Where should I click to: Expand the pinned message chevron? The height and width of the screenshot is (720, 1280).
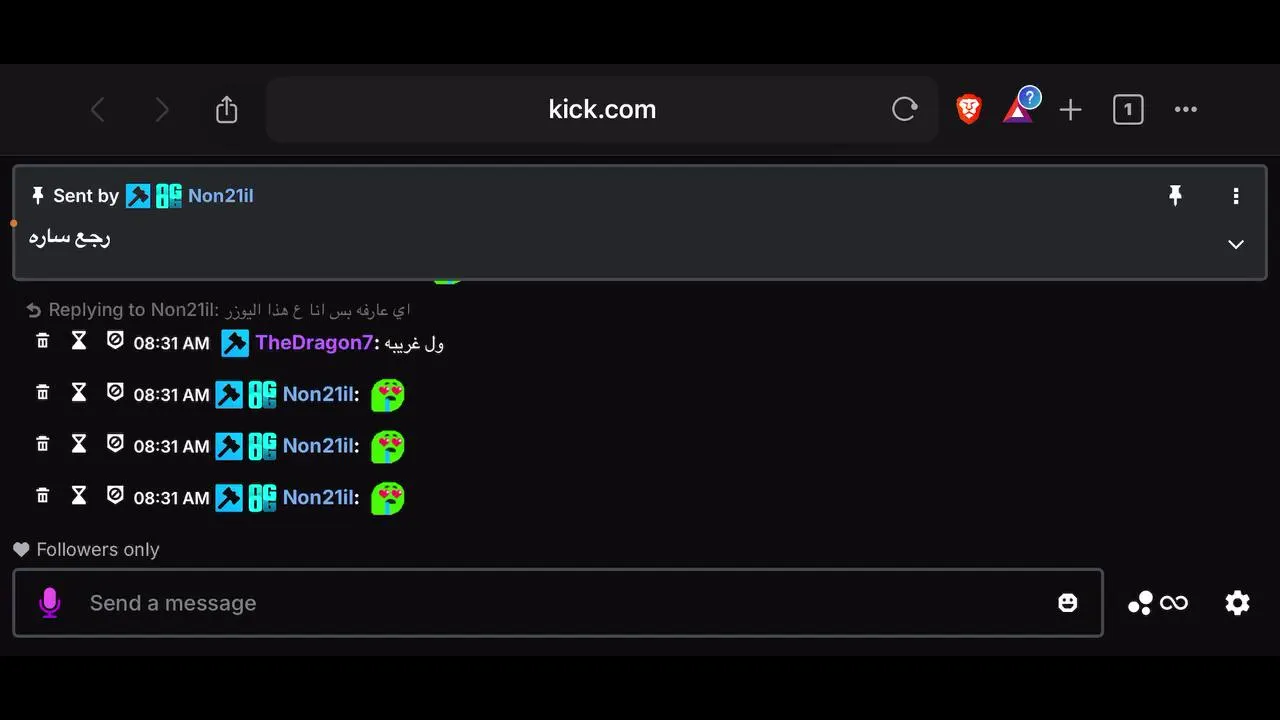pos(1236,244)
